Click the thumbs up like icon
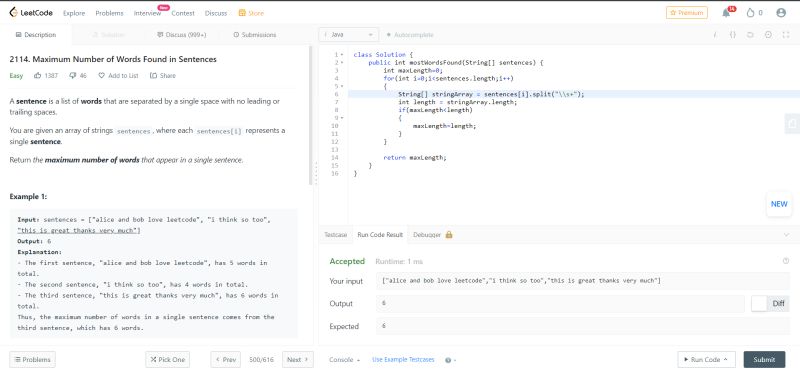The image size is (800, 372). pyautogui.click(x=37, y=76)
